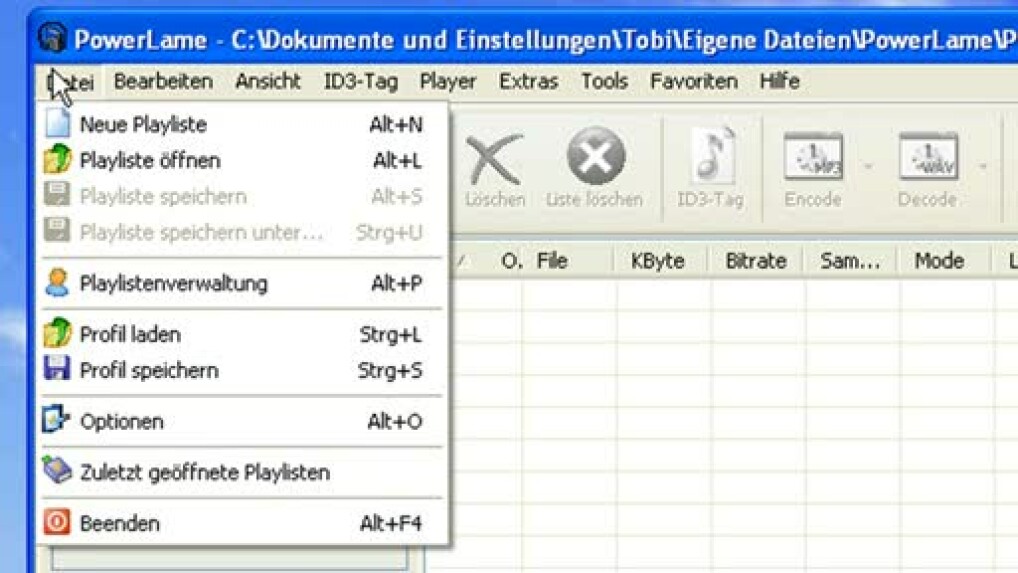Expand the Encode dropdown arrow
The image size is (1018, 573).
(x=868, y=166)
